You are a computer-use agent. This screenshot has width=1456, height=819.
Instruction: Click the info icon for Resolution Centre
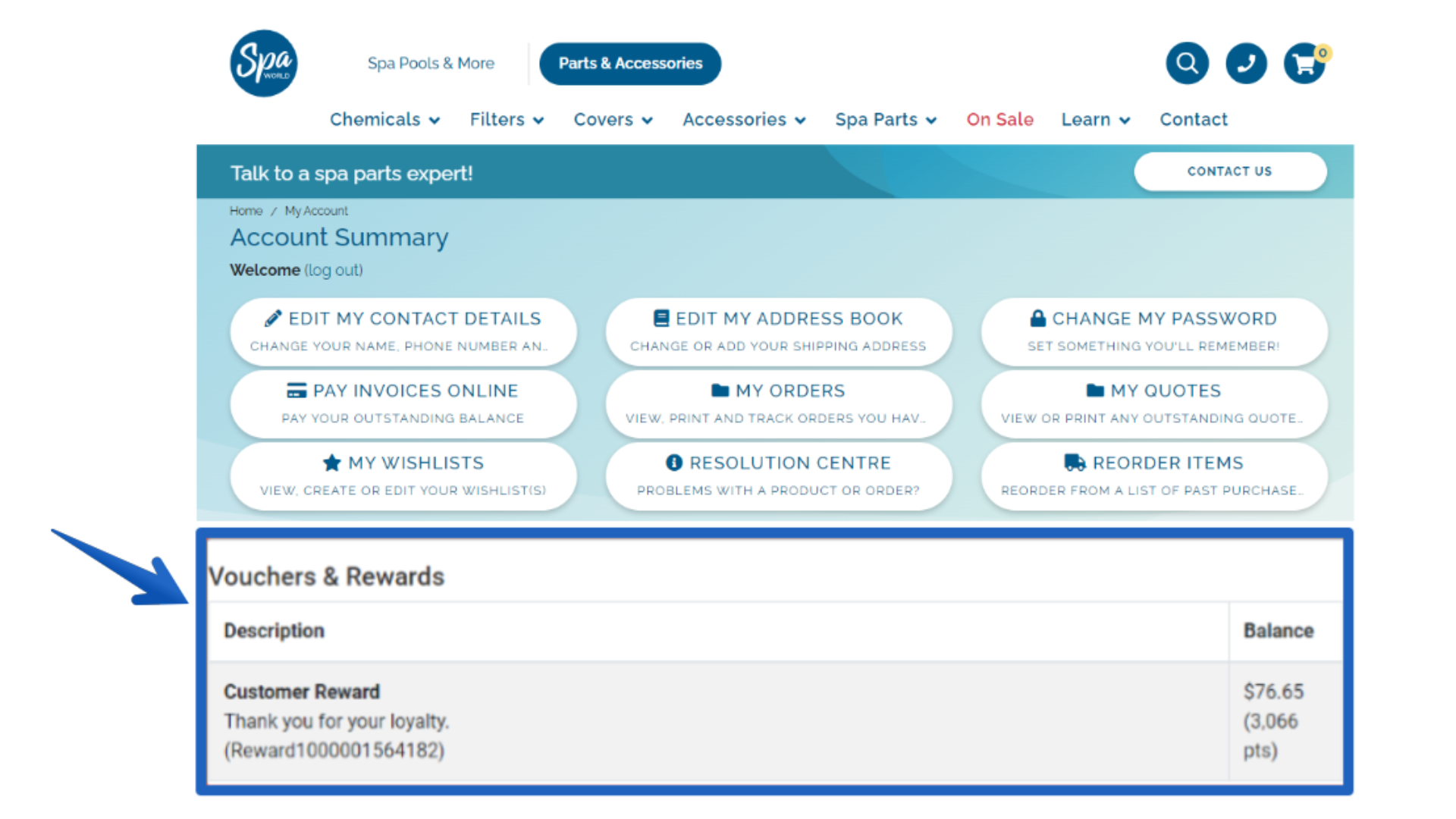click(673, 463)
